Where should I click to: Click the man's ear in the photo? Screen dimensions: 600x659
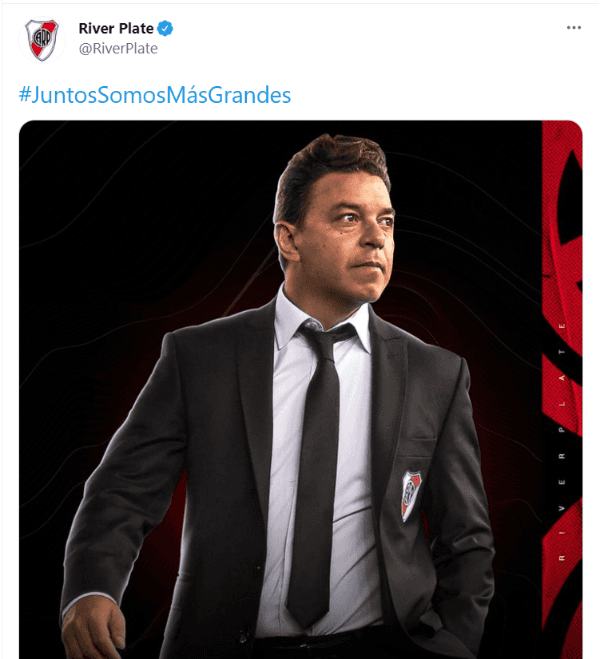tap(287, 242)
